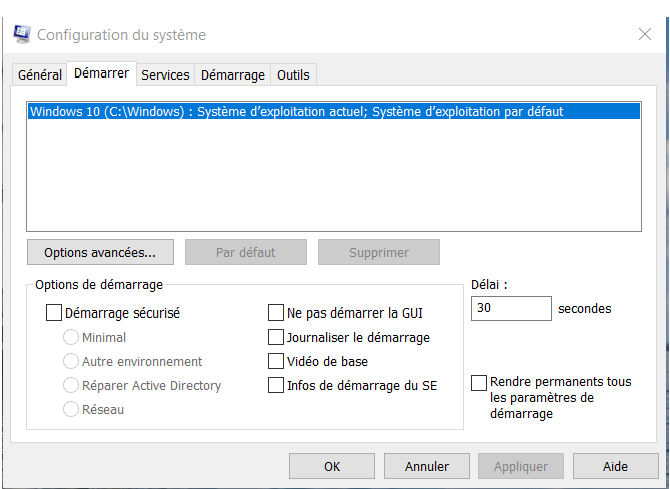Select the Minimal radio option

point(71,337)
